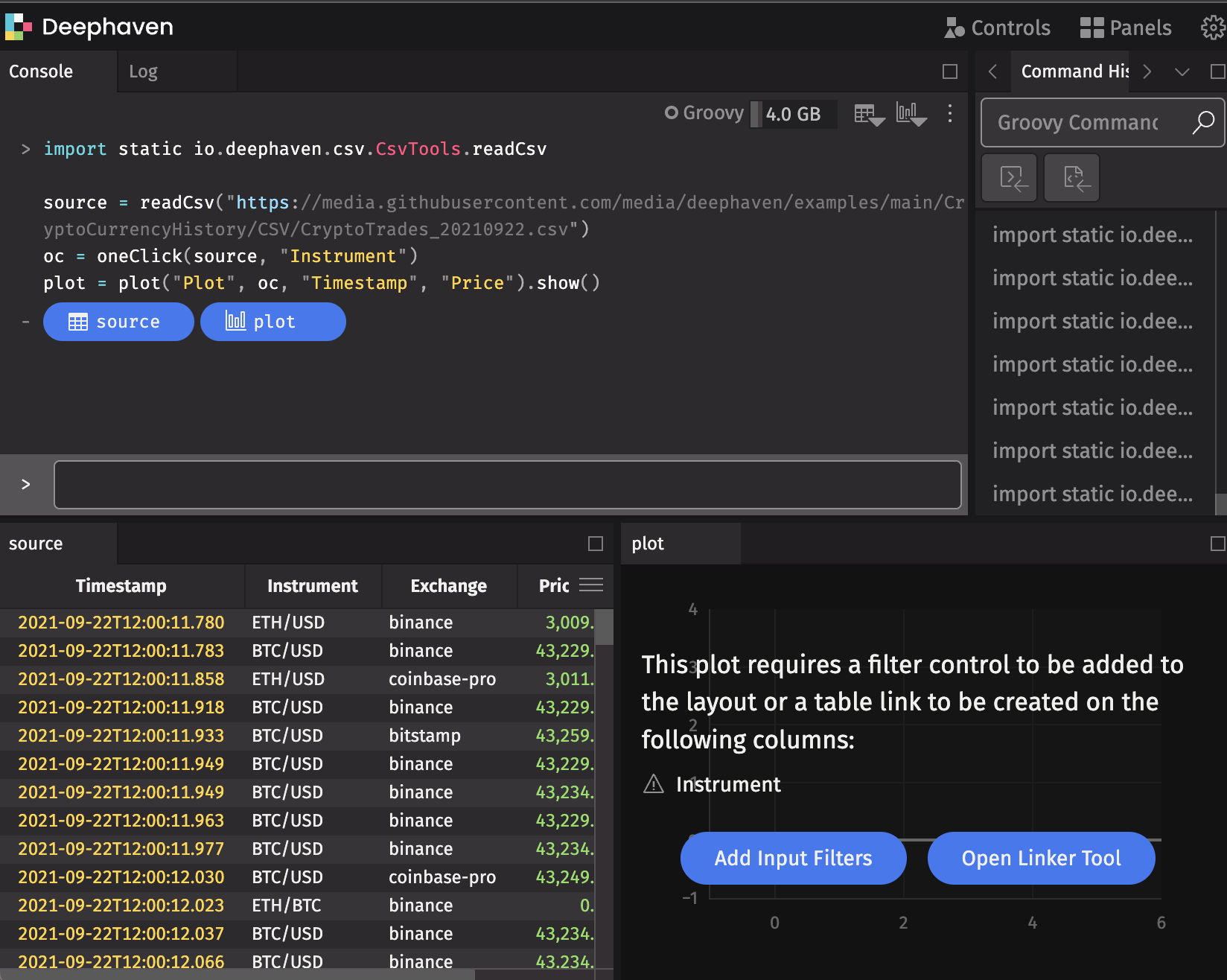Click the console overflow menu (three dots)
Image resolution: width=1227 pixels, height=980 pixels.
pos(950,114)
